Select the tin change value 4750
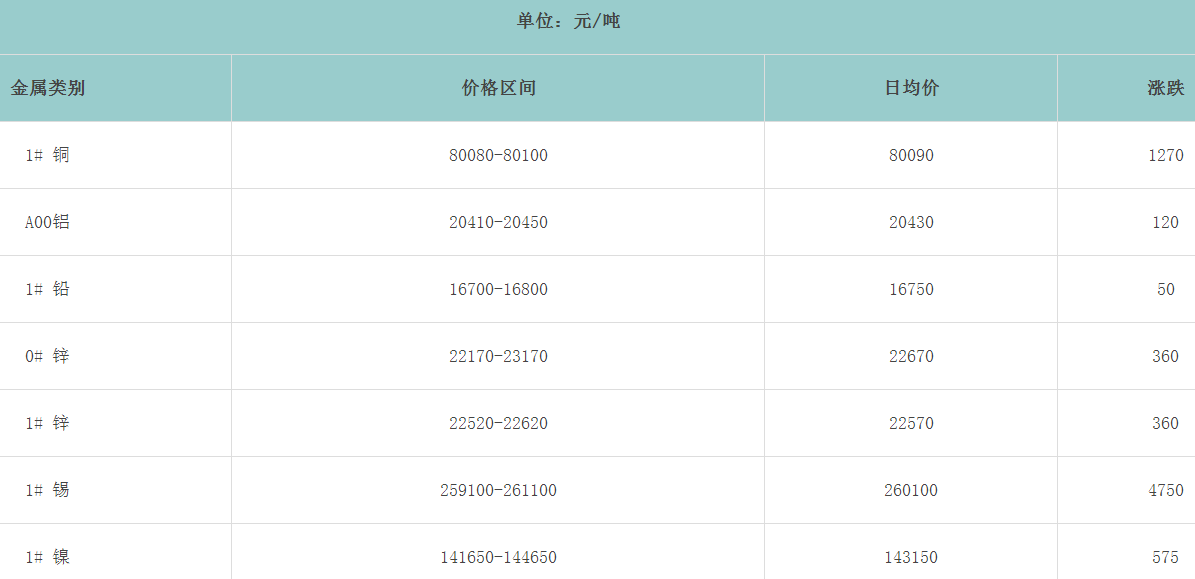The height and width of the screenshot is (579, 1195). pos(1166,490)
